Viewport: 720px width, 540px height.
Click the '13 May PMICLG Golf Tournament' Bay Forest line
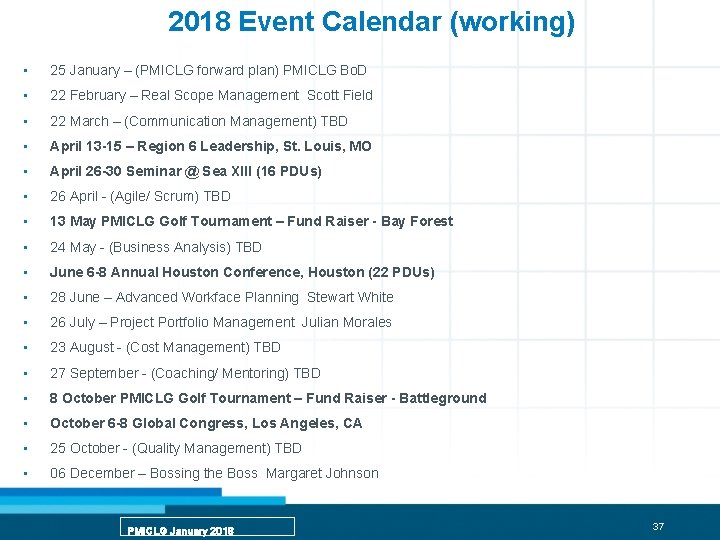(251, 222)
